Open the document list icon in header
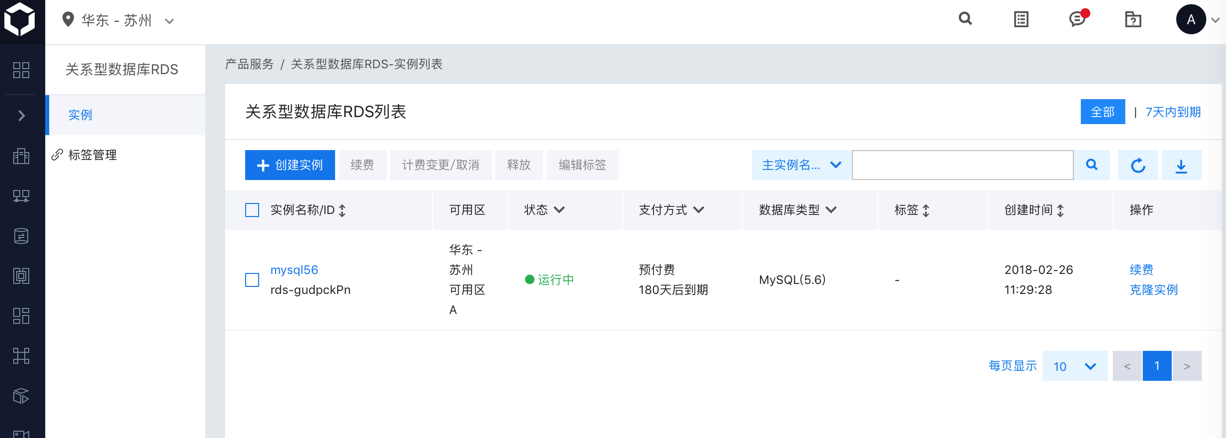This screenshot has width=1226, height=438. pyautogui.click(x=1021, y=19)
